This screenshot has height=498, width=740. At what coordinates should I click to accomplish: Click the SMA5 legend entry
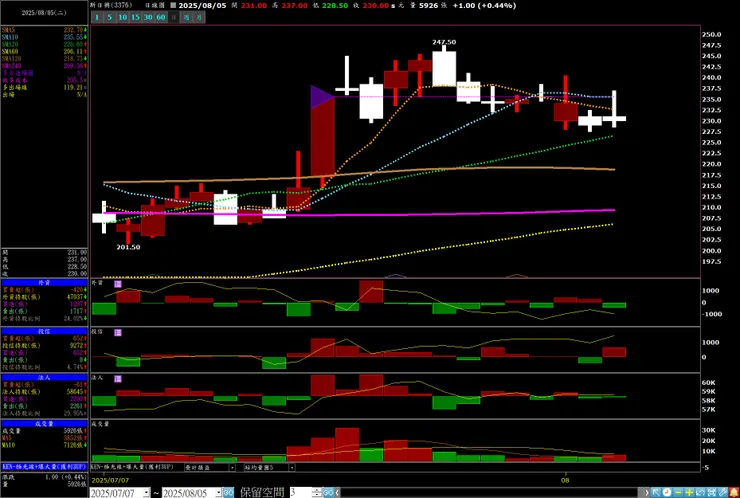click(x=44, y=30)
